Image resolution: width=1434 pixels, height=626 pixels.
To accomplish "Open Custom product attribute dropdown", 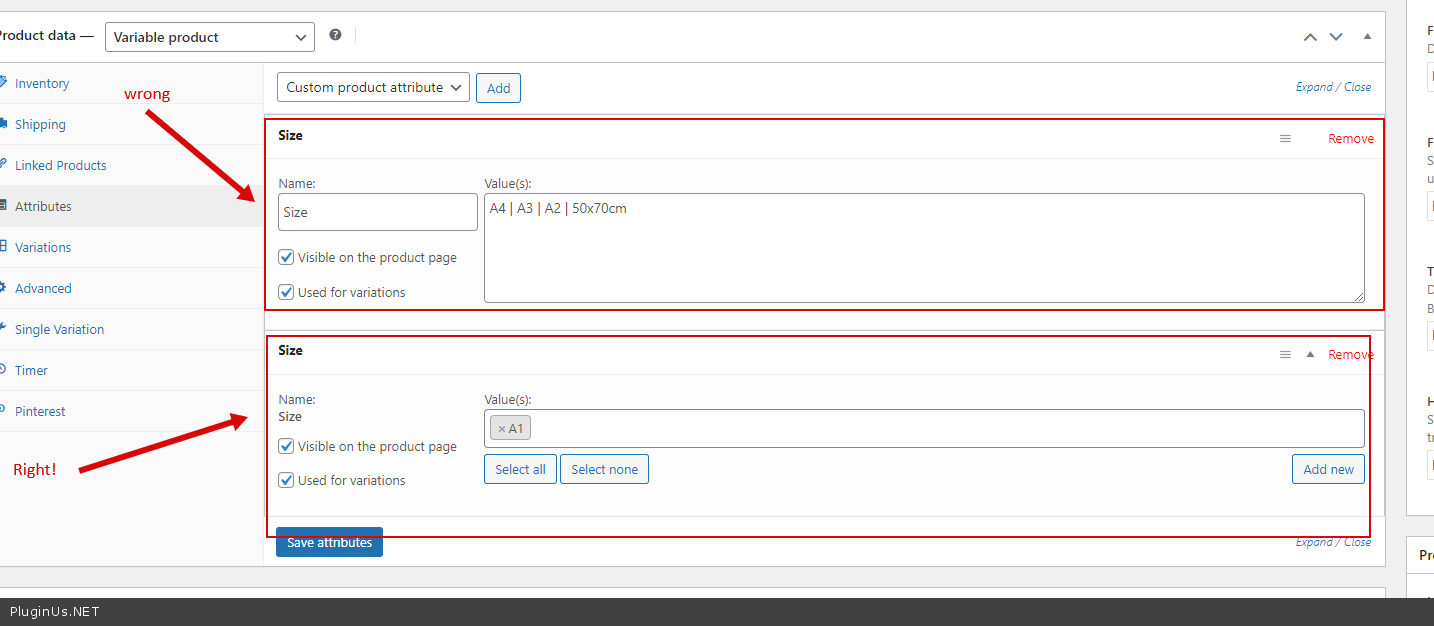I will click(373, 88).
